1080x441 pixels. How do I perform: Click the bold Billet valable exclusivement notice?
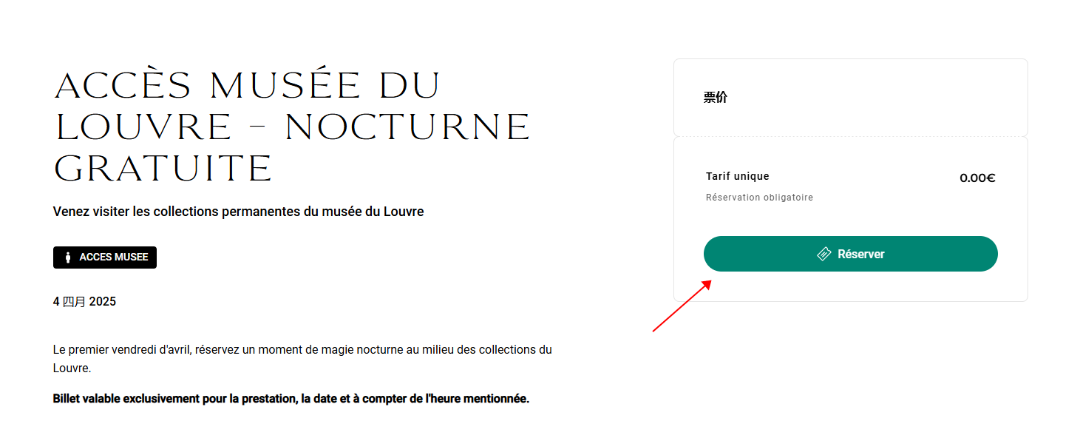click(291, 399)
